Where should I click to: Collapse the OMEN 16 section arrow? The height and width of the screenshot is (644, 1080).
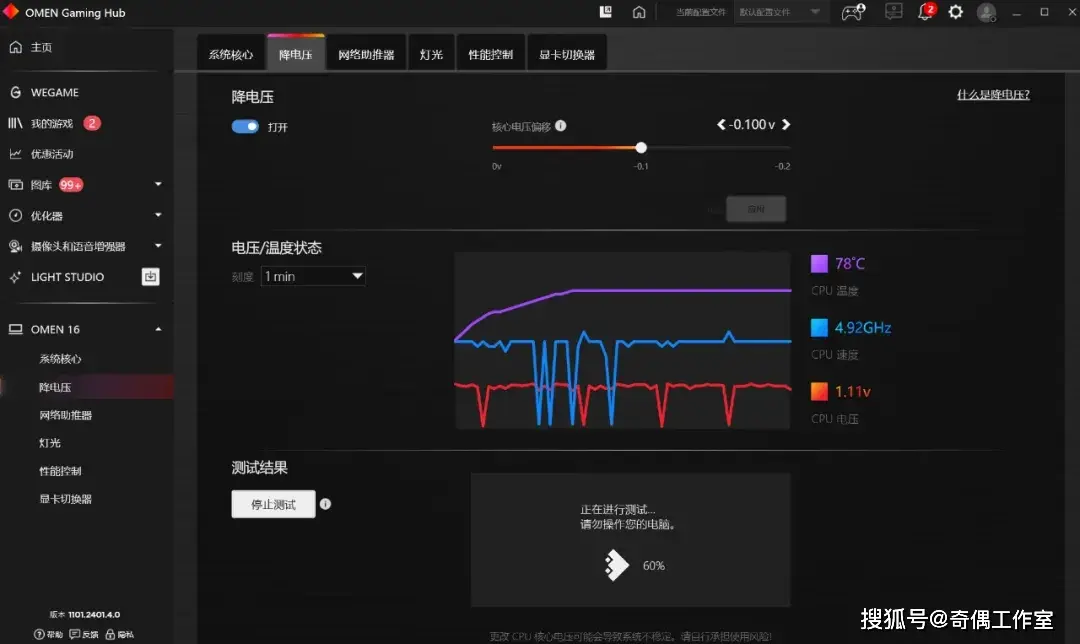click(x=158, y=329)
